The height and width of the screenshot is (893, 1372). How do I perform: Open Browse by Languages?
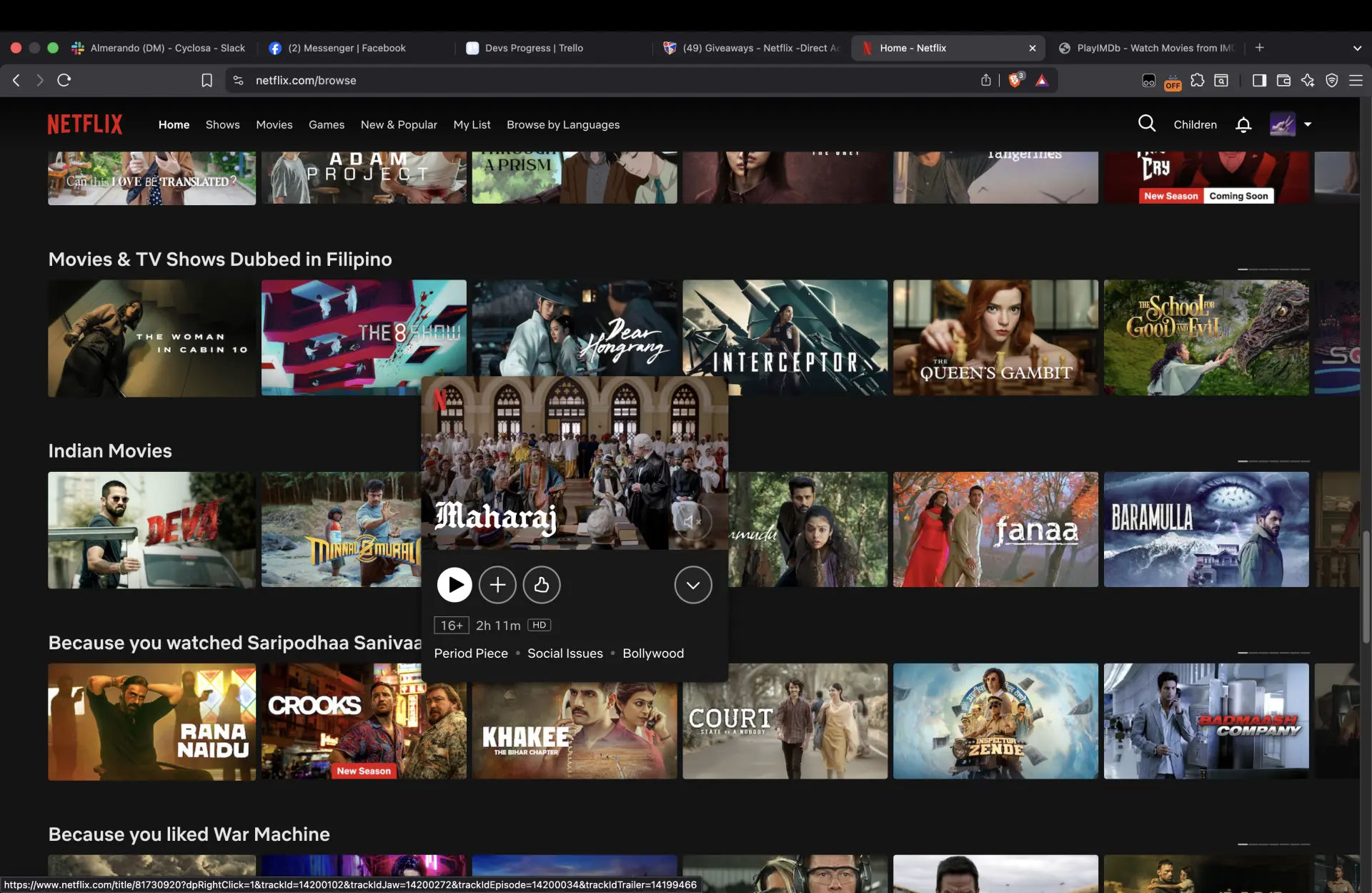point(563,124)
